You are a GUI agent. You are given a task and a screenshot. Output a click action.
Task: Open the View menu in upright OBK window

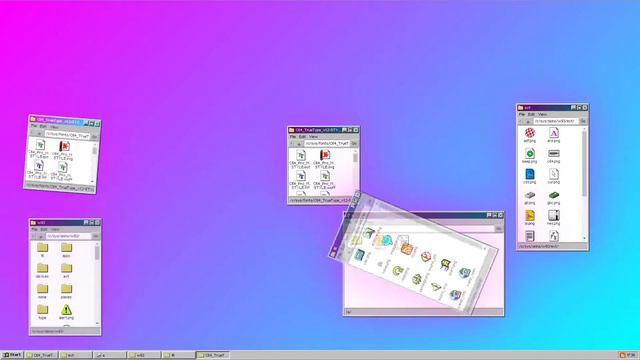click(313, 137)
